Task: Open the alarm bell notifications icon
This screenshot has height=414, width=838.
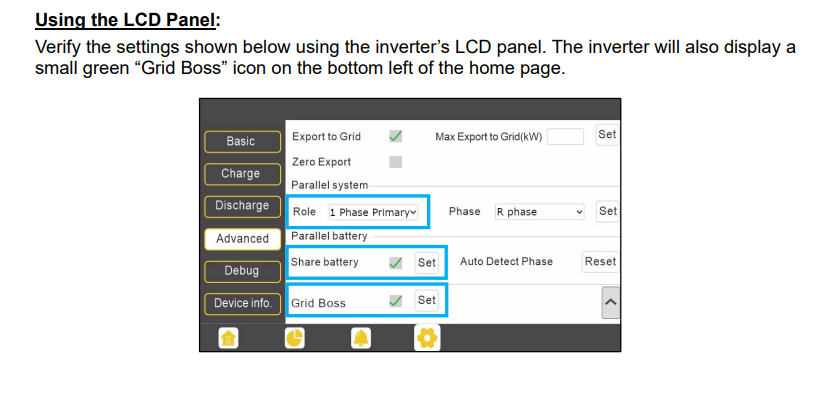Action: 360,338
